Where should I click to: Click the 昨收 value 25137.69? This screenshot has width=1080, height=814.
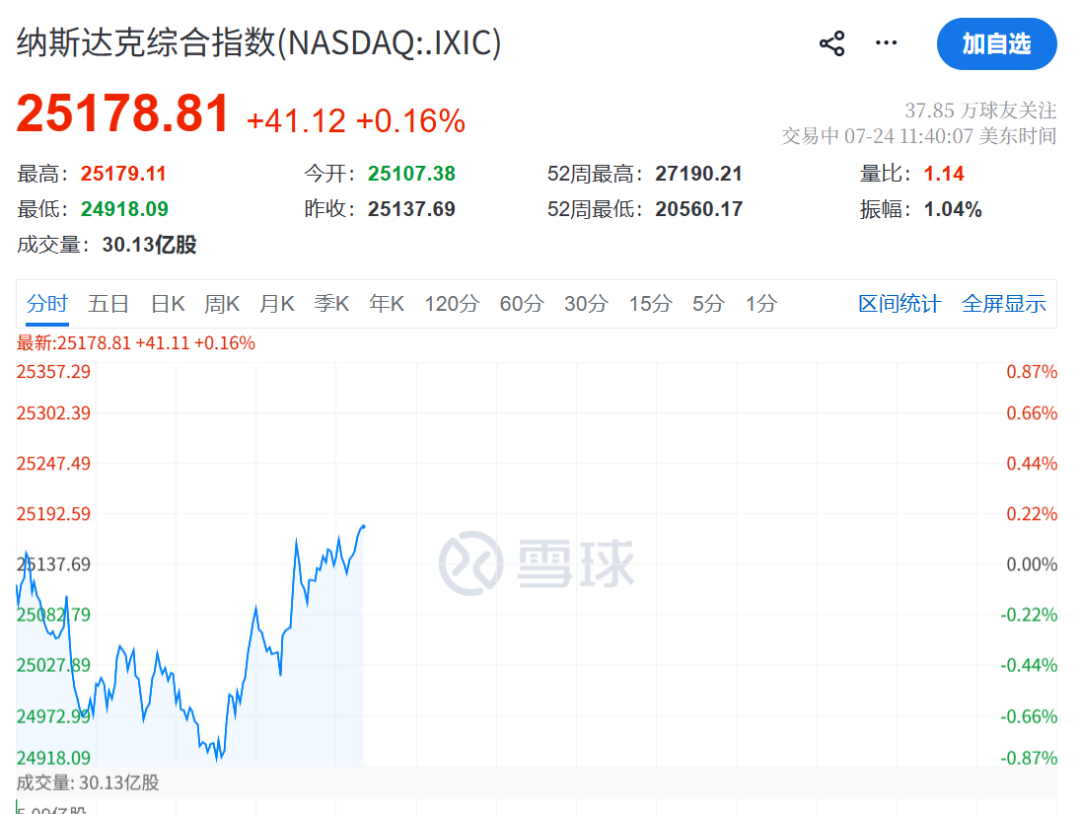(411, 209)
